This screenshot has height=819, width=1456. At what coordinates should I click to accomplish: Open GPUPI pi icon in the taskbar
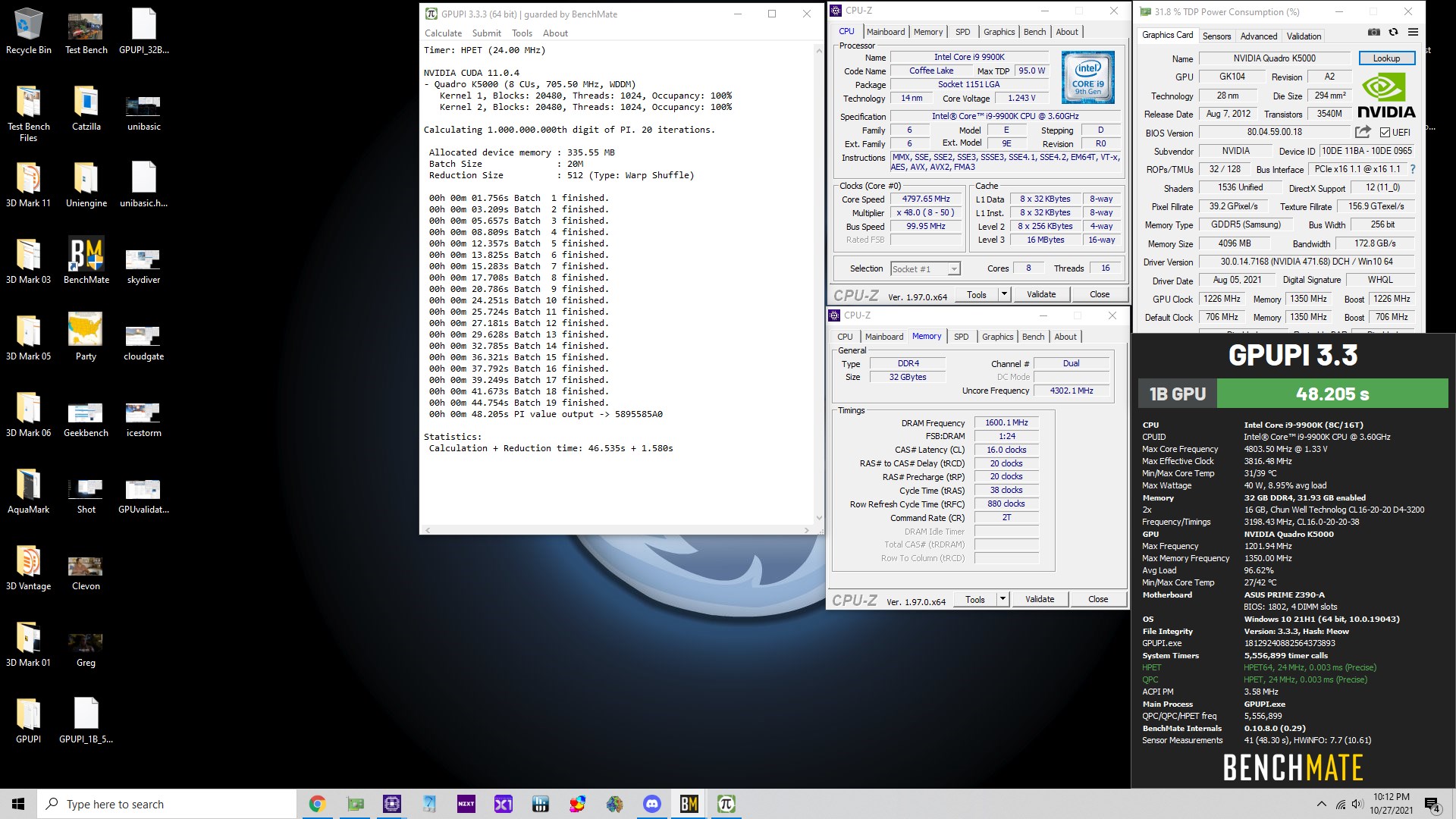pos(726,804)
